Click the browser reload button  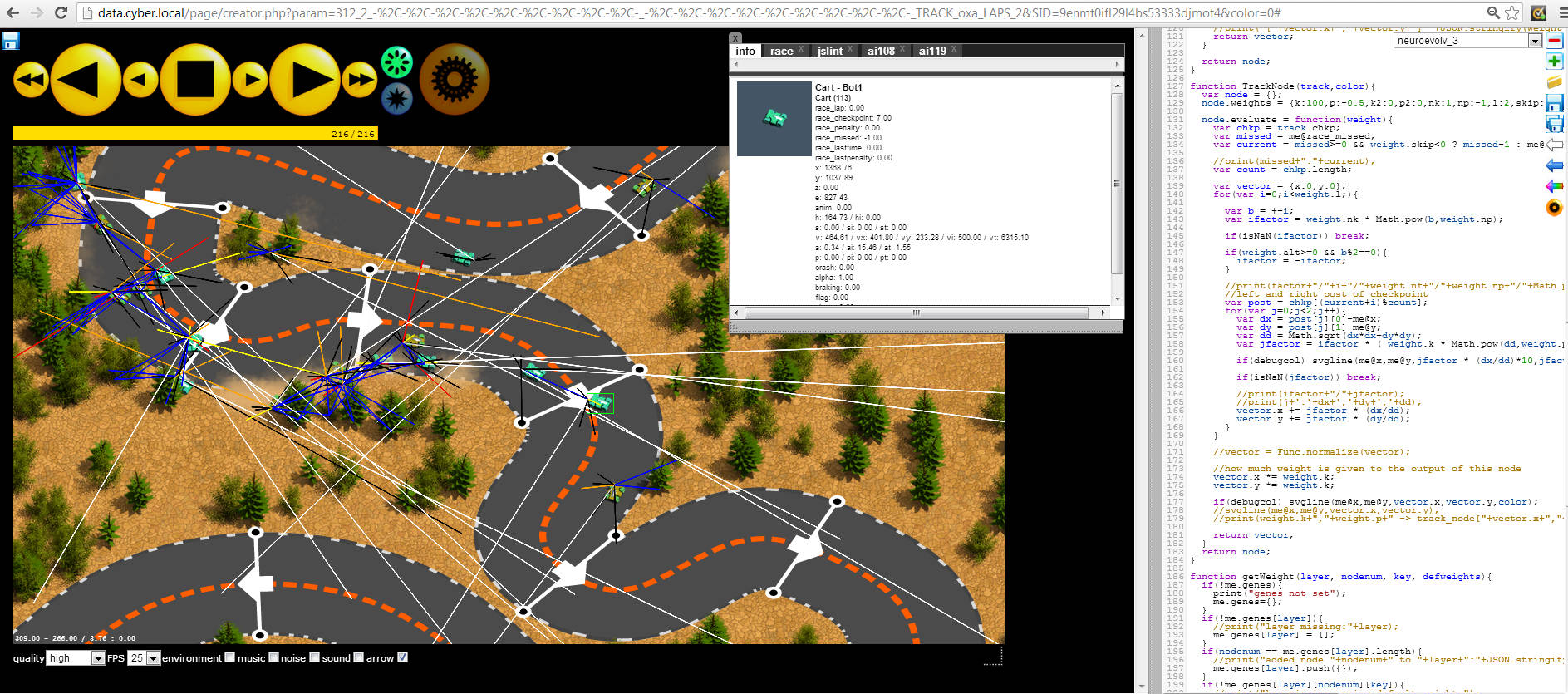(x=61, y=12)
